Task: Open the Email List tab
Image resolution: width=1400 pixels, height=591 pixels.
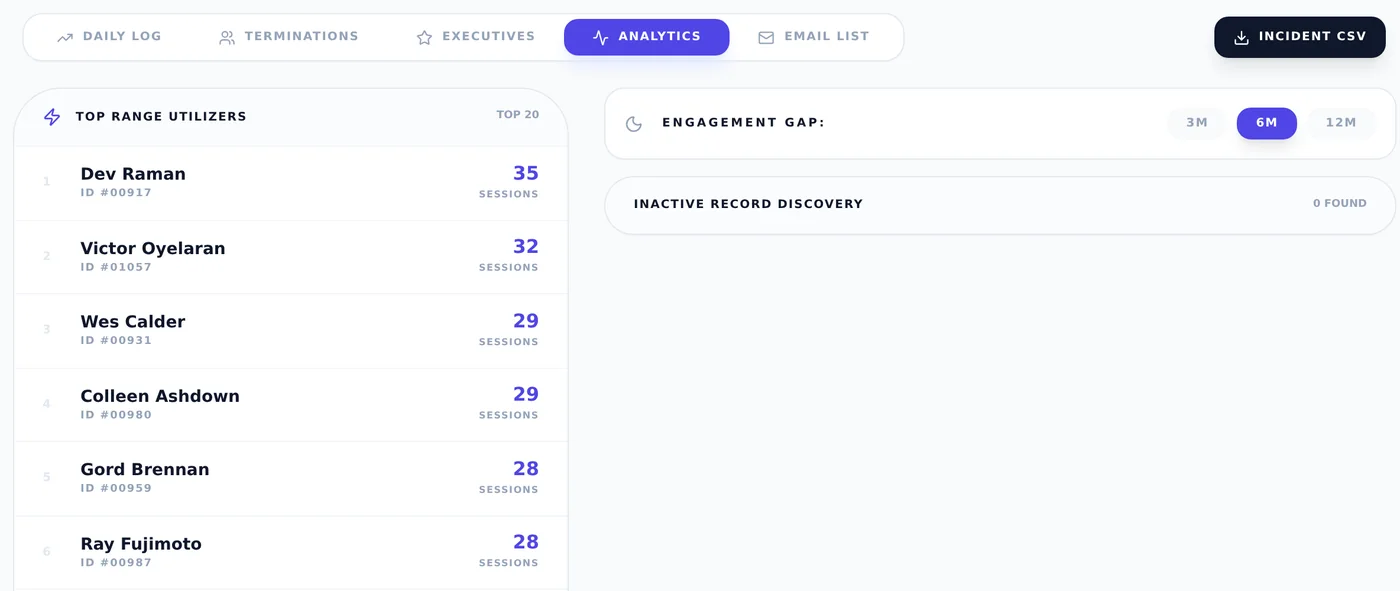Action: (x=813, y=37)
